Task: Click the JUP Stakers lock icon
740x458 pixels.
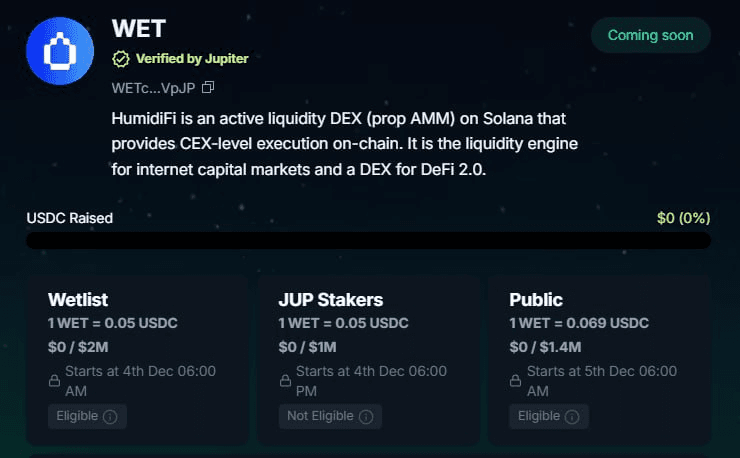Action: 285,380
